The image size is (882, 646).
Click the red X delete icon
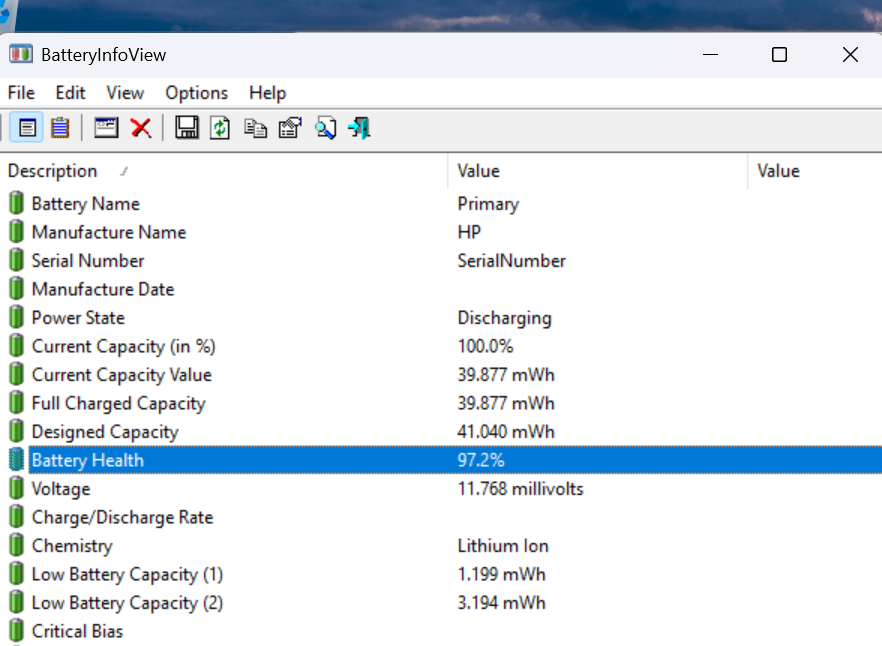pyautogui.click(x=141, y=128)
